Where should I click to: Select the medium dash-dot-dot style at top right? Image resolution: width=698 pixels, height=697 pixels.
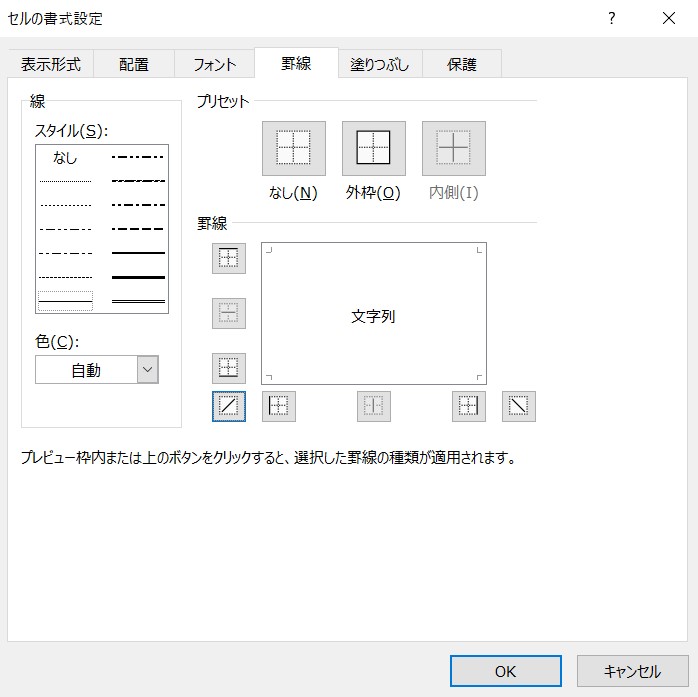tap(138, 157)
